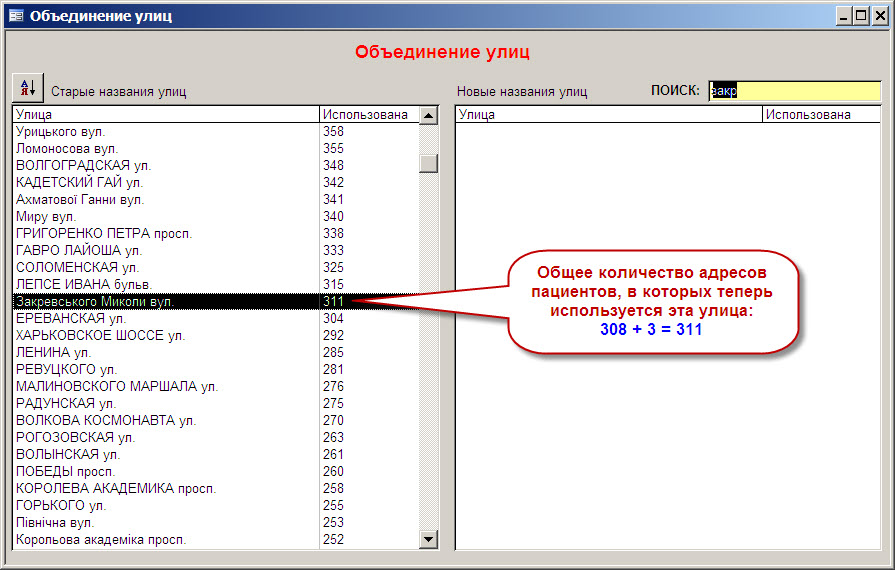Click usage count 358
Image resolution: width=895 pixels, height=570 pixels.
[333, 131]
